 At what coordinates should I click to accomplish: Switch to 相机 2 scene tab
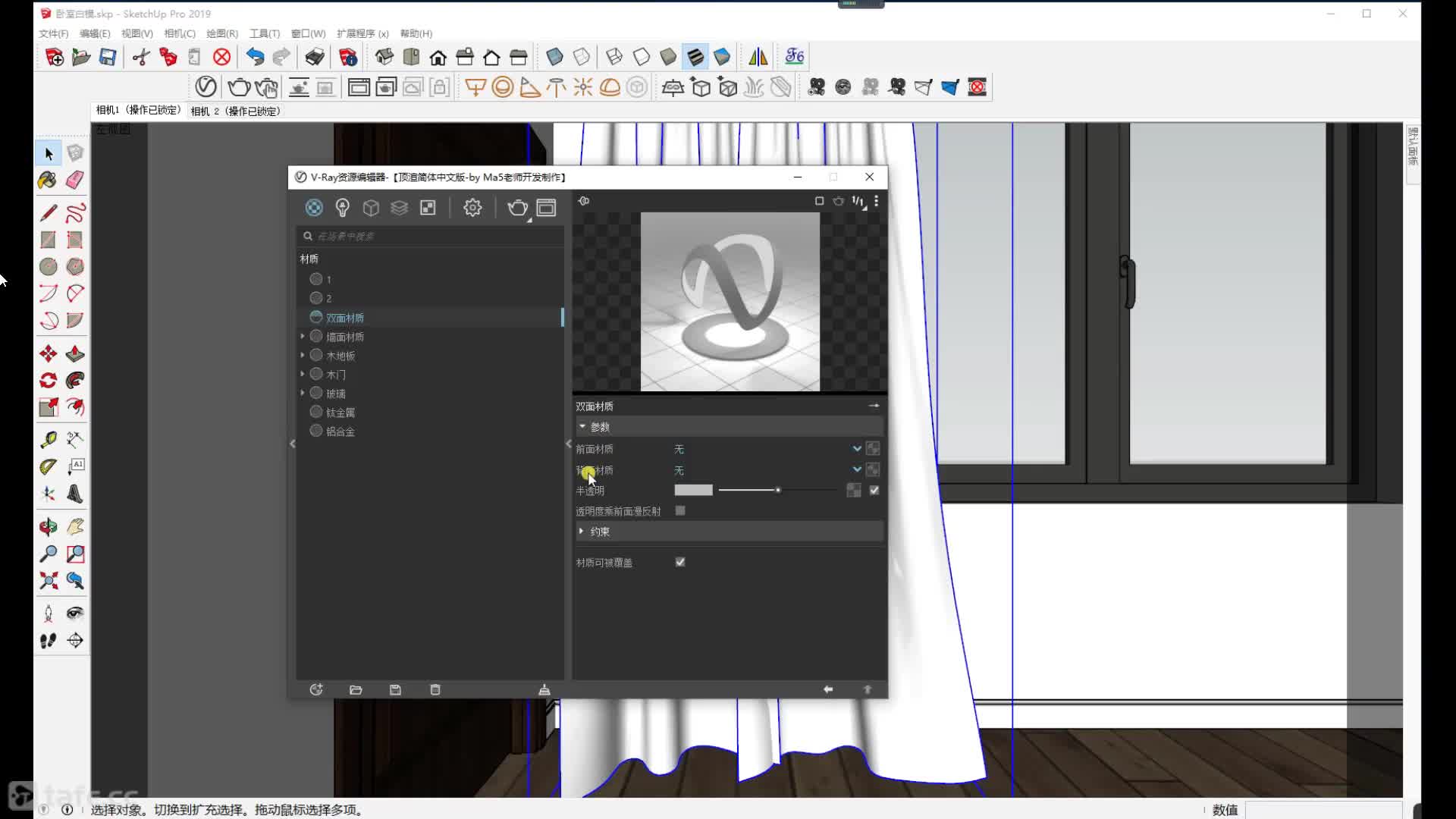236,111
